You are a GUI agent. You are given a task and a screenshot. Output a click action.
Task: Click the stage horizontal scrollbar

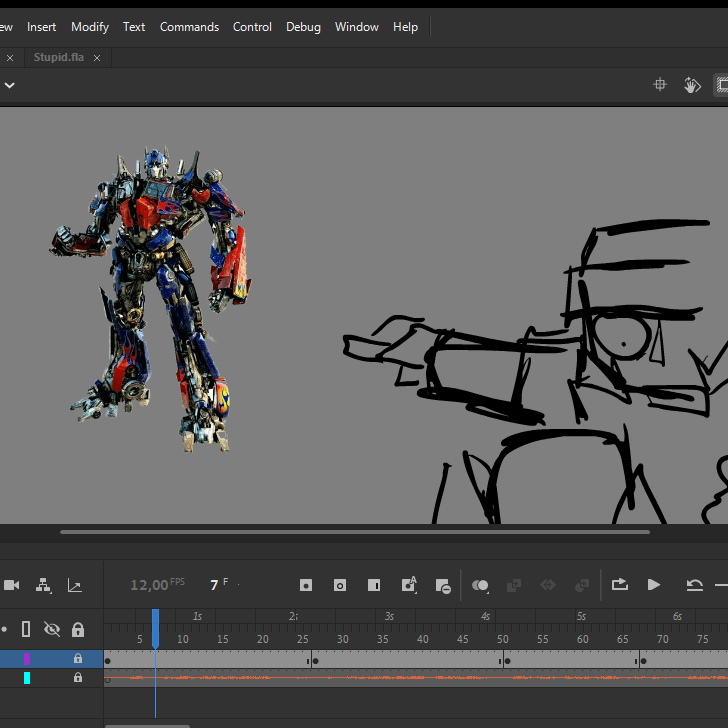355,532
